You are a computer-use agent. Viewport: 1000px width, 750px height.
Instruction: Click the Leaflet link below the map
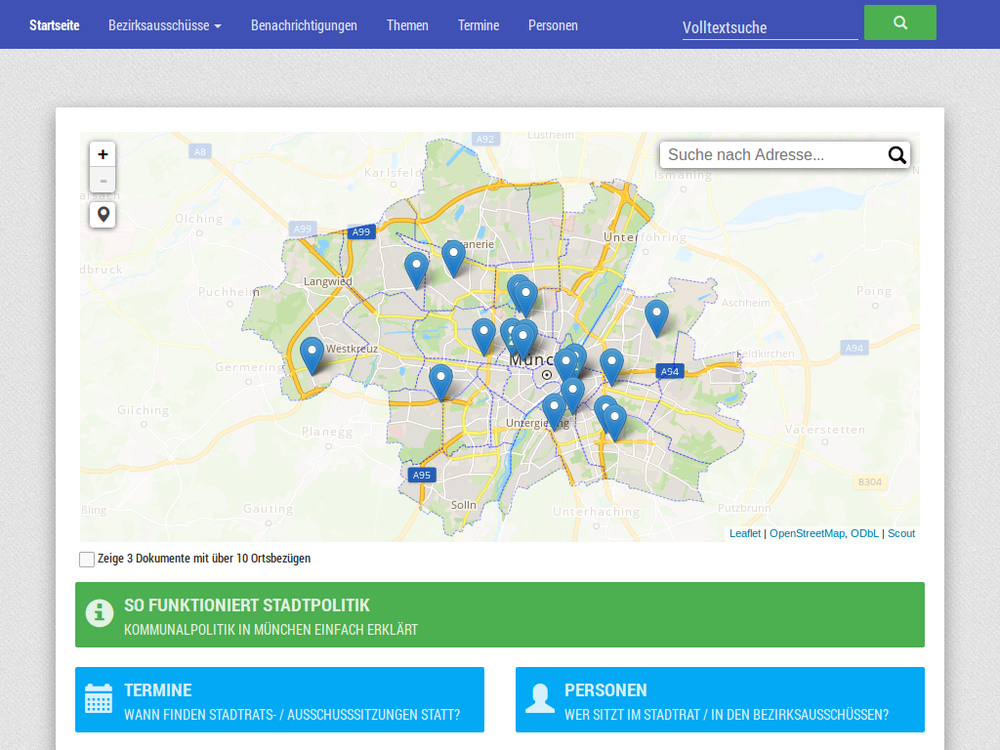coord(745,533)
